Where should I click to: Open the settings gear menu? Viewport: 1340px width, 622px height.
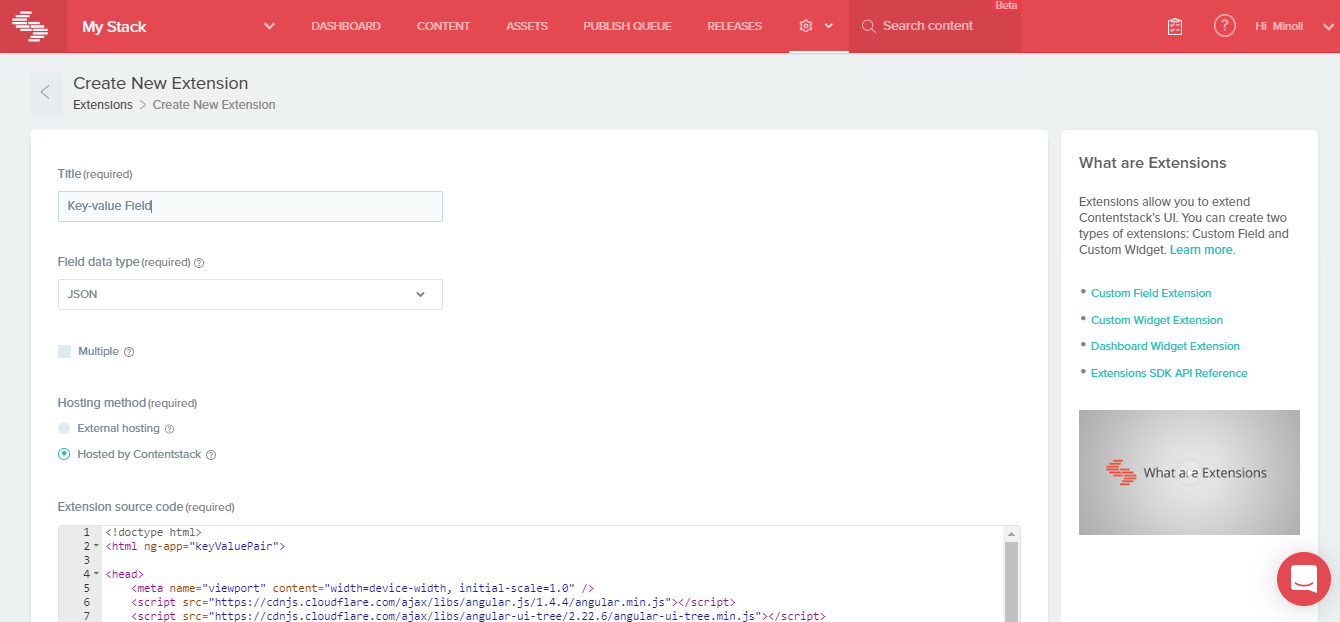[x=806, y=26]
